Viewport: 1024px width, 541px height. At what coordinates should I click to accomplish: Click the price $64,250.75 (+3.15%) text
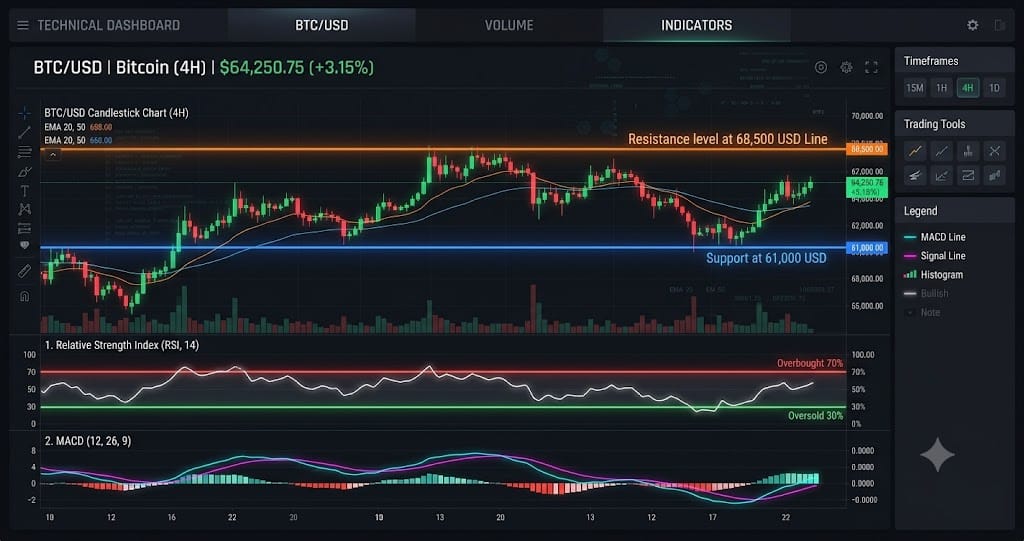tap(296, 67)
